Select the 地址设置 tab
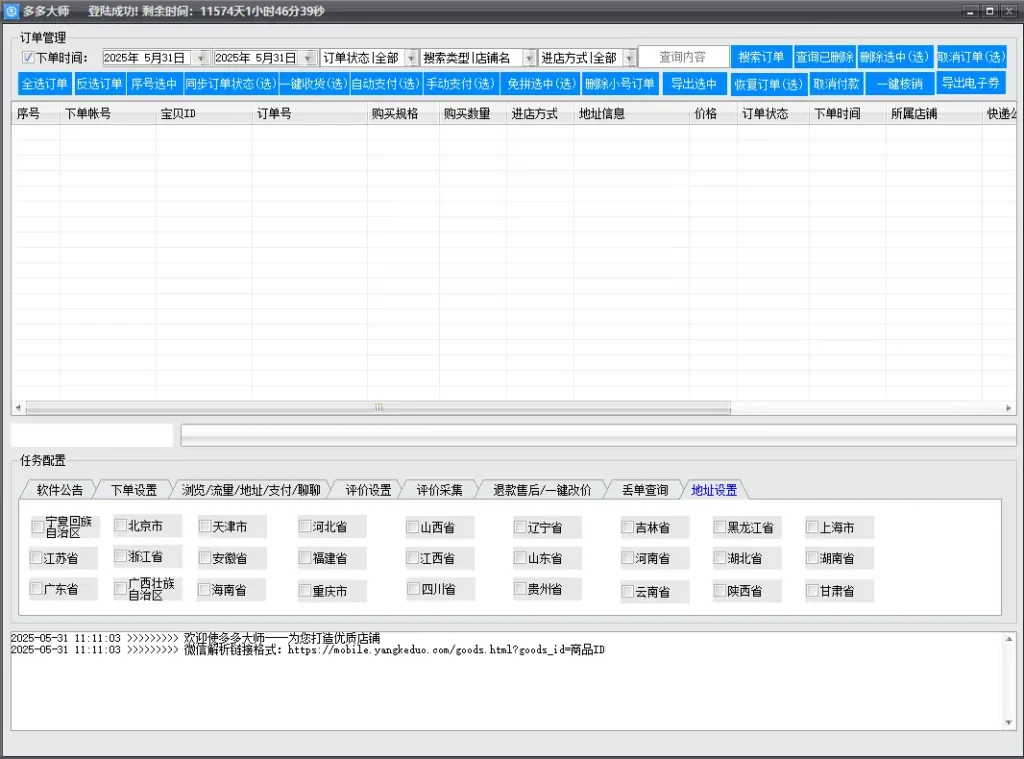This screenshot has height=759, width=1024. coord(714,490)
